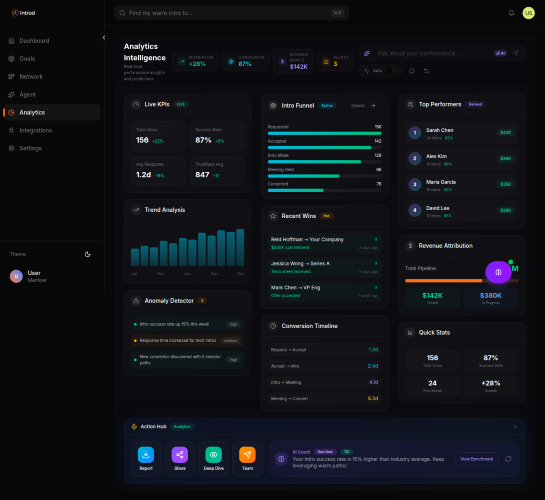Click the View Benchmark button
The image size is (545, 500).
477,459
